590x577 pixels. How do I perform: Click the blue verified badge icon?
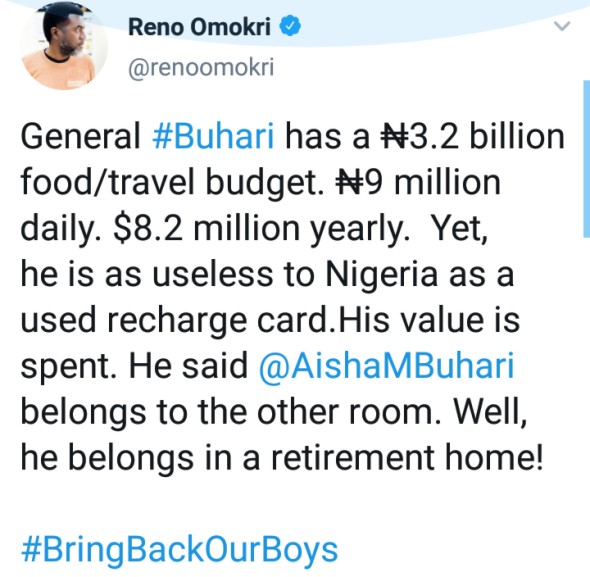tap(290, 26)
